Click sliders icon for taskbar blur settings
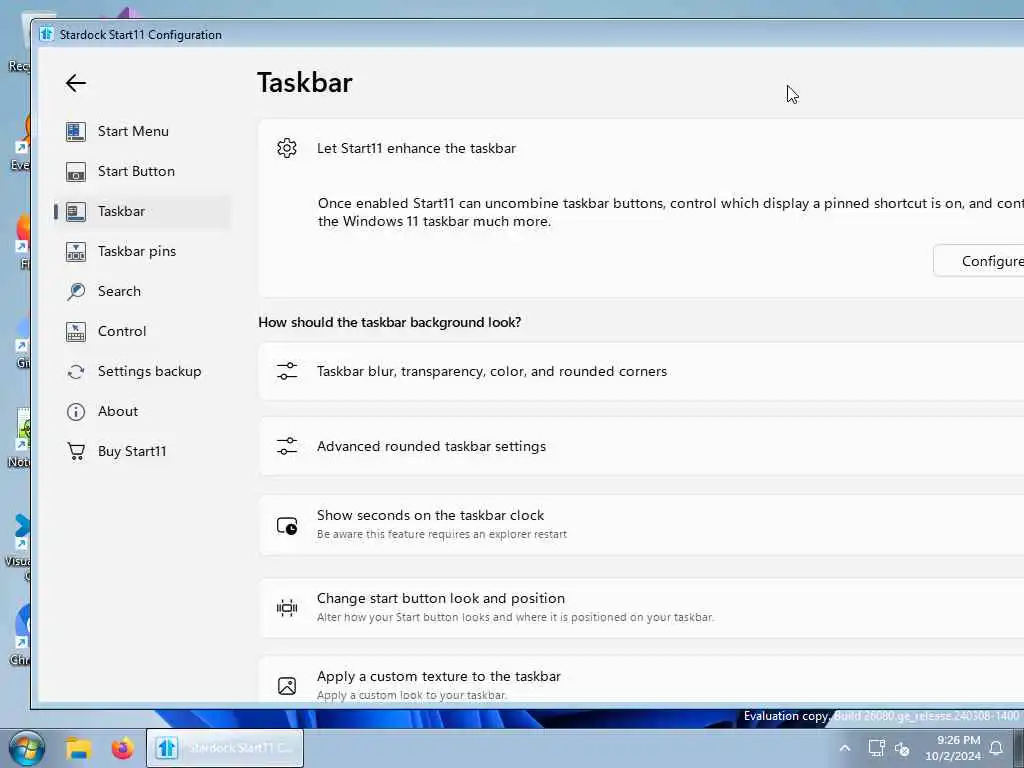 coord(287,371)
